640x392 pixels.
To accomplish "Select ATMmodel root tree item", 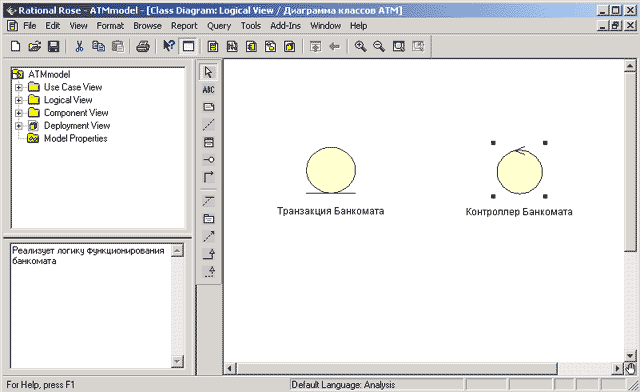I will 49,74.
